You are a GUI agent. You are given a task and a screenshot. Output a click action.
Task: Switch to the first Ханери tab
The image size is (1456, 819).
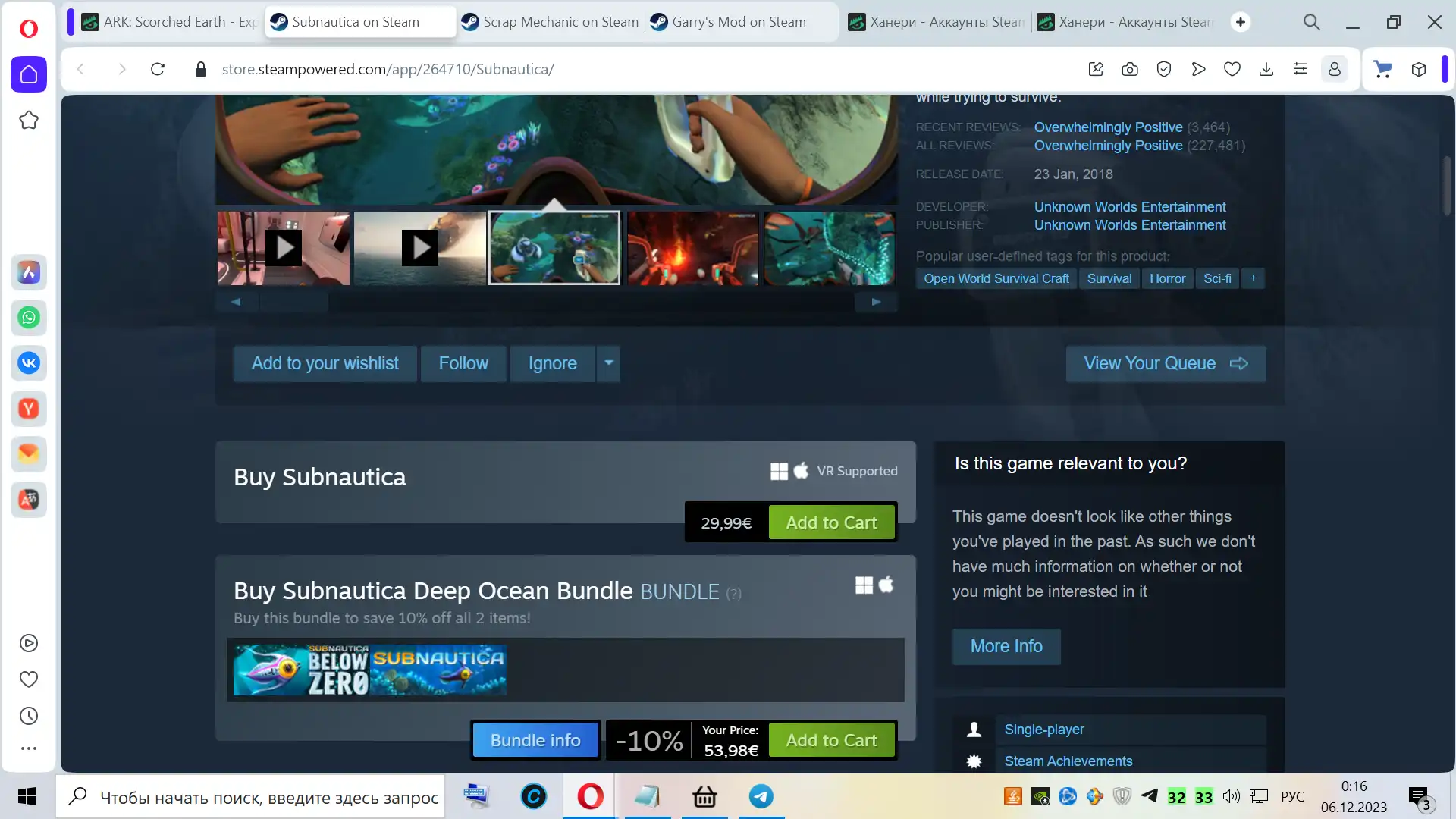(936, 22)
